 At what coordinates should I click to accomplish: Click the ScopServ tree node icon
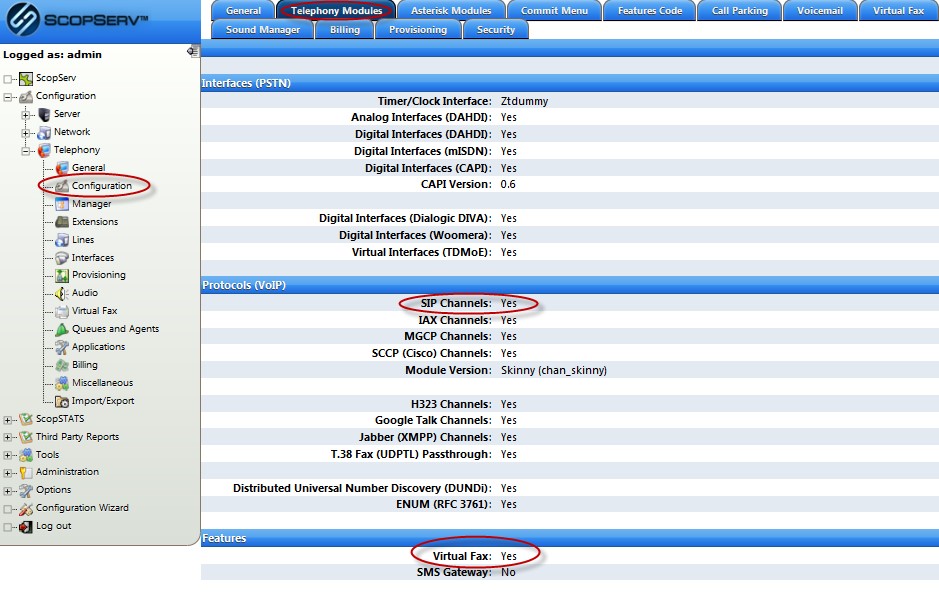point(26,78)
